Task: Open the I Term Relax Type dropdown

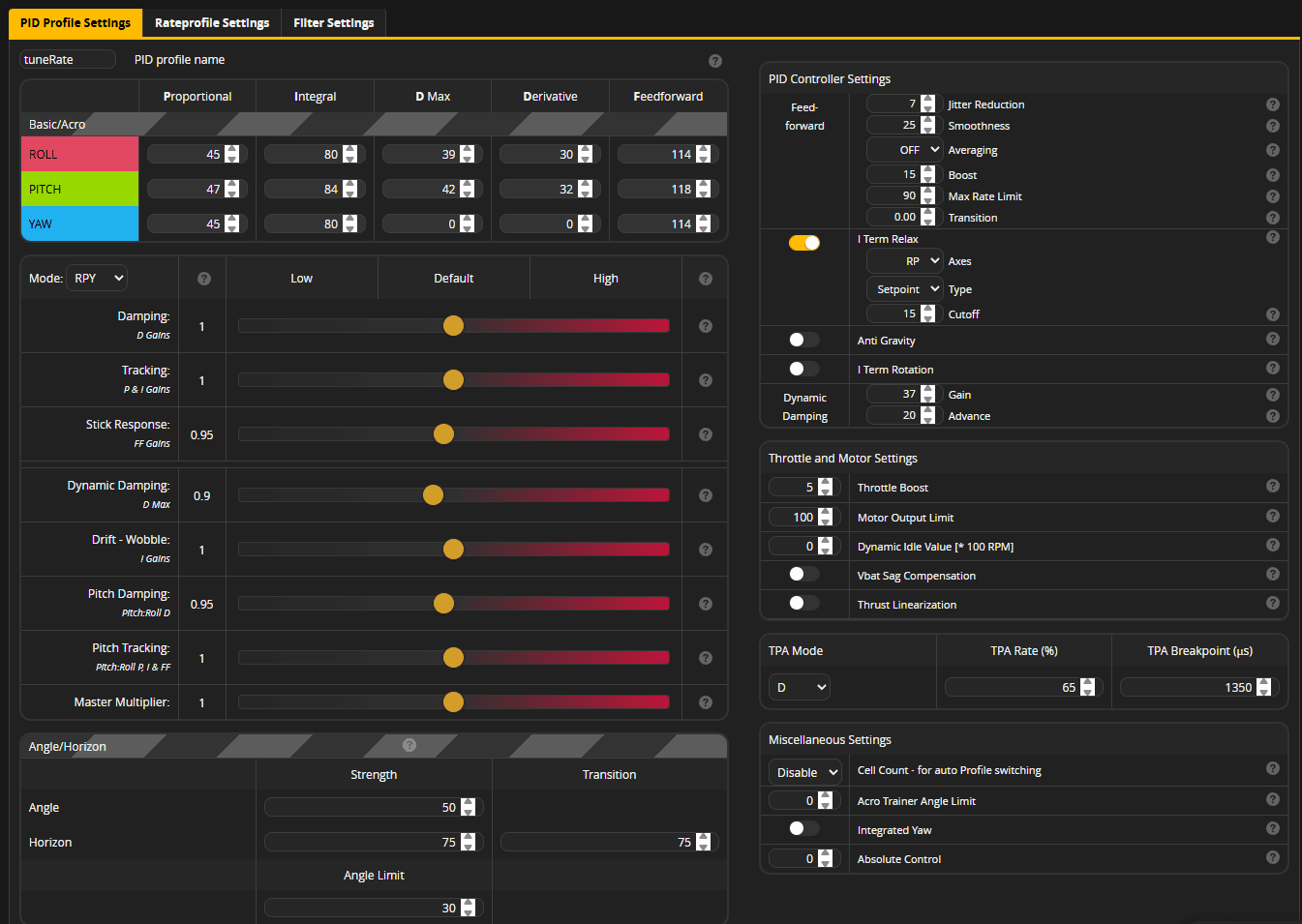Action: tap(904, 289)
